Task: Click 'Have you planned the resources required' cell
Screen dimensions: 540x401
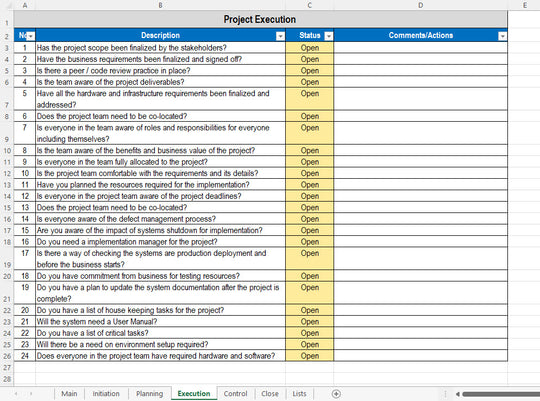Action: pyautogui.click(x=160, y=184)
